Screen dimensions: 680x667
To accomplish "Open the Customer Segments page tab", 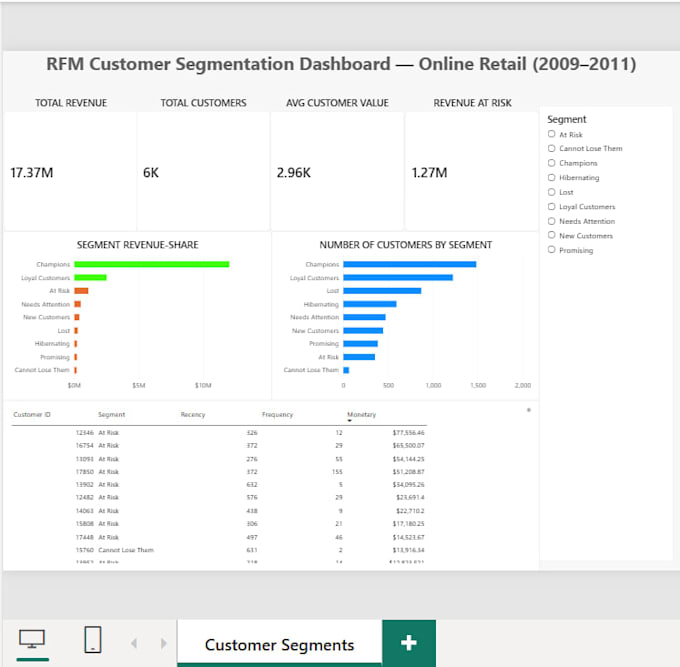I will click(x=279, y=644).
